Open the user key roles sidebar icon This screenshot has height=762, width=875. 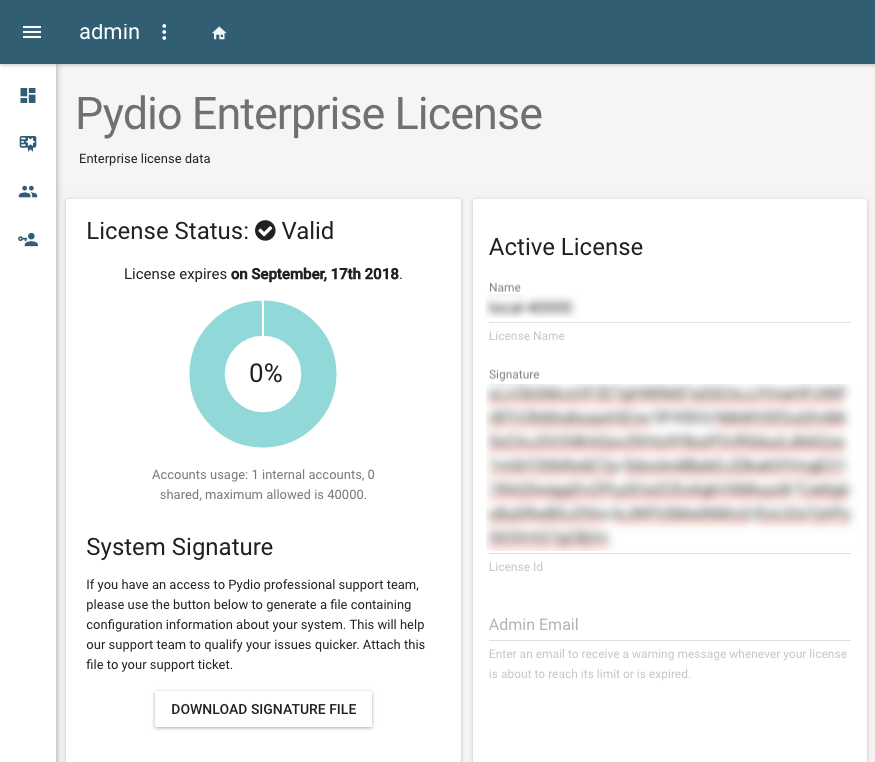click(28, 240)
